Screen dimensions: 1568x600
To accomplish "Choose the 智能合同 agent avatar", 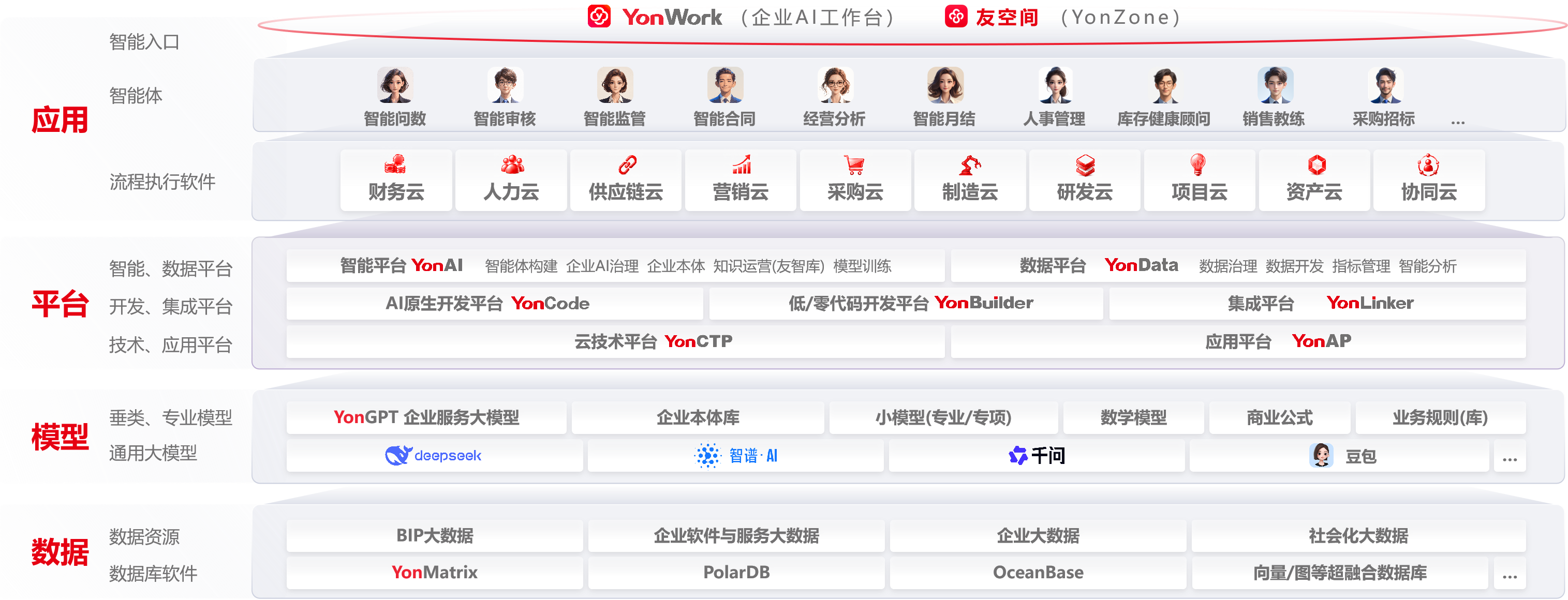I will [x=725, y=85].
